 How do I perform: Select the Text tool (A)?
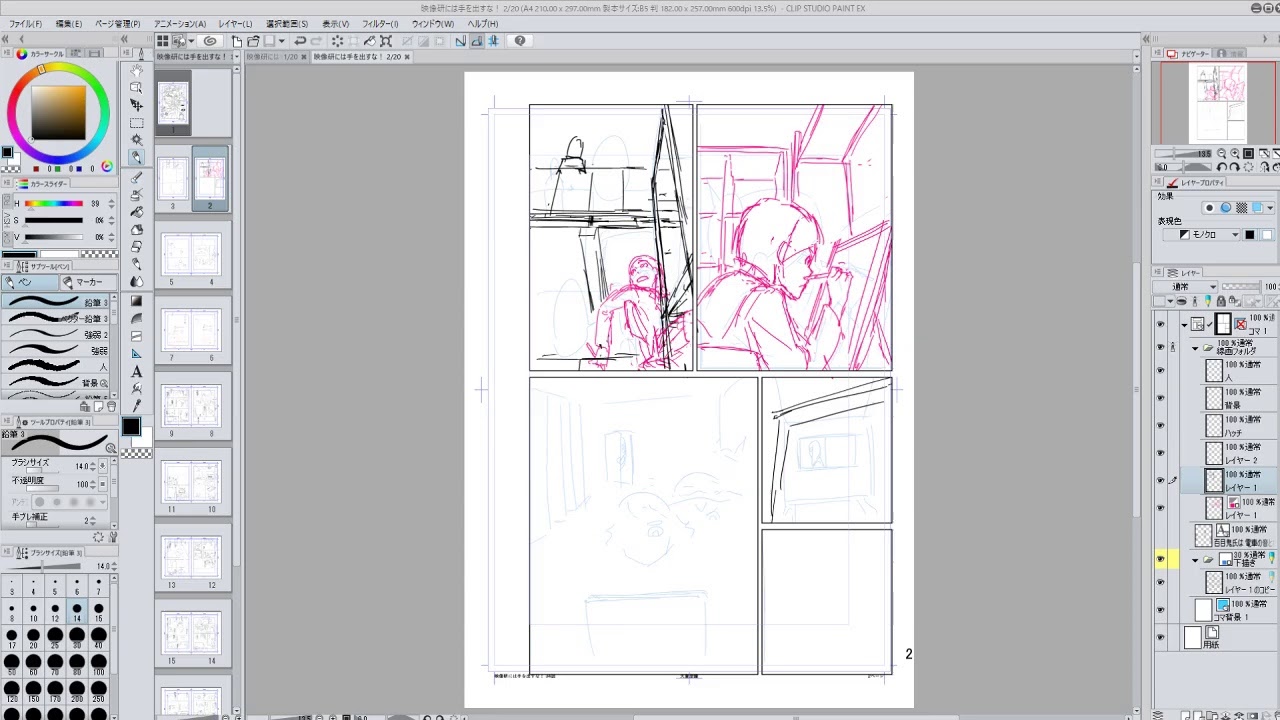point(136,371)
